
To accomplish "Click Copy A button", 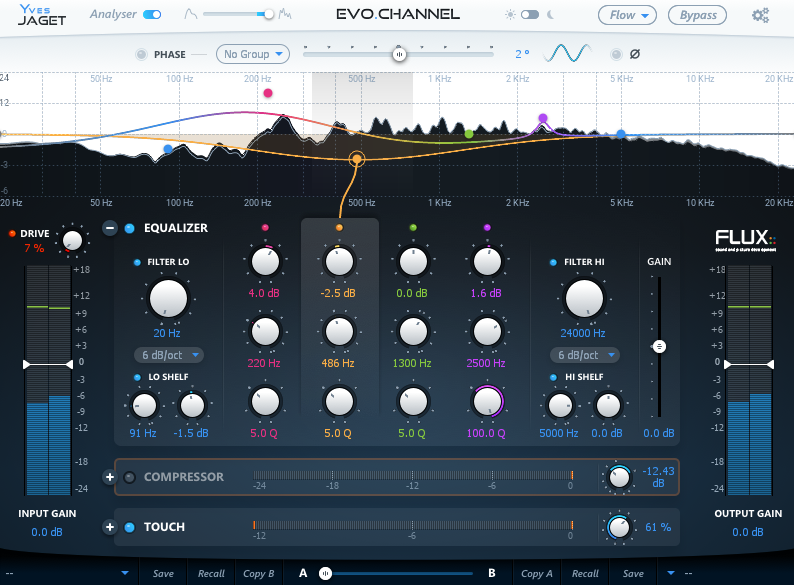I will (537, 573).
